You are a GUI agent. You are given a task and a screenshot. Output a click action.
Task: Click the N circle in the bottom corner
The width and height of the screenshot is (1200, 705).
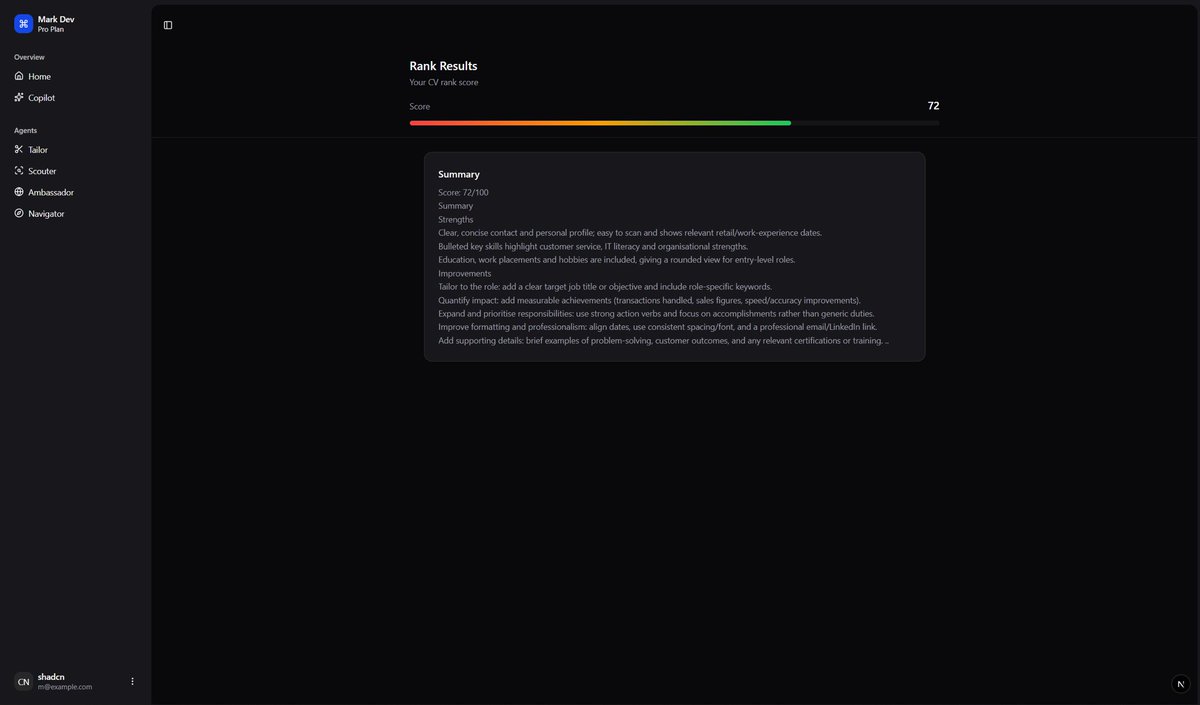click(1181, 684)
